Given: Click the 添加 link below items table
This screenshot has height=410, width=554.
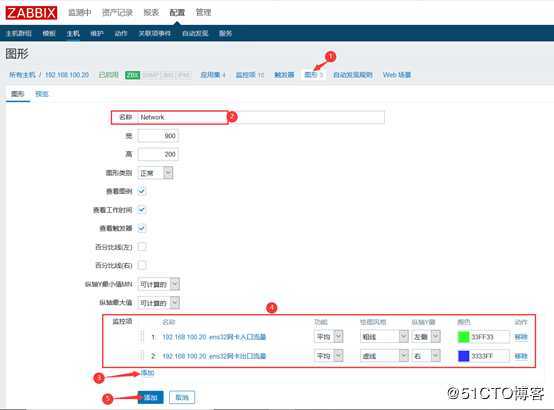Looking at the screenshot, I should coord(147,373).
